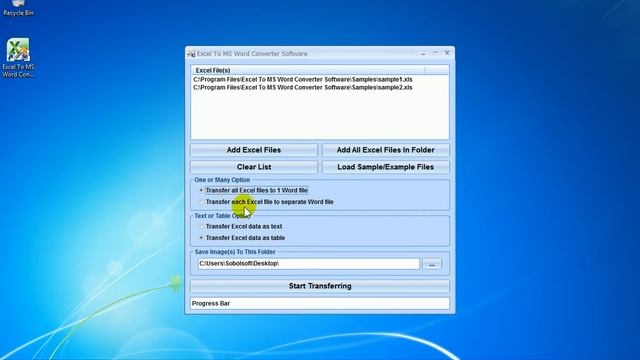The width and height of the screenshot is (640, 360).
Task: Select Transfer all Excel files to 1 Word file
Action: pos(253,190)
